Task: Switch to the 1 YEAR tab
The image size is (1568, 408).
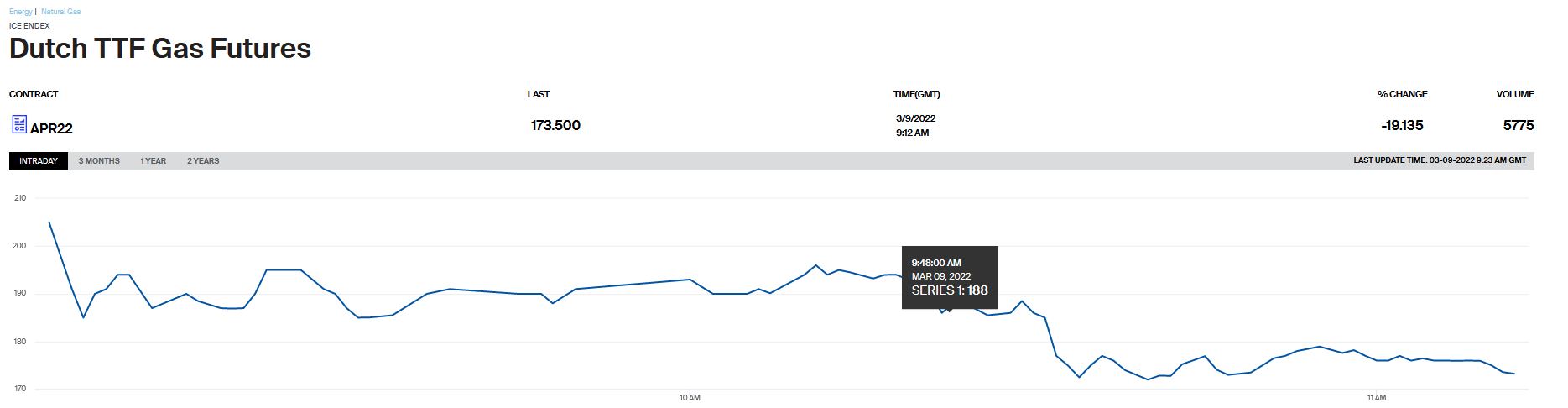Action: pos(153,161)
